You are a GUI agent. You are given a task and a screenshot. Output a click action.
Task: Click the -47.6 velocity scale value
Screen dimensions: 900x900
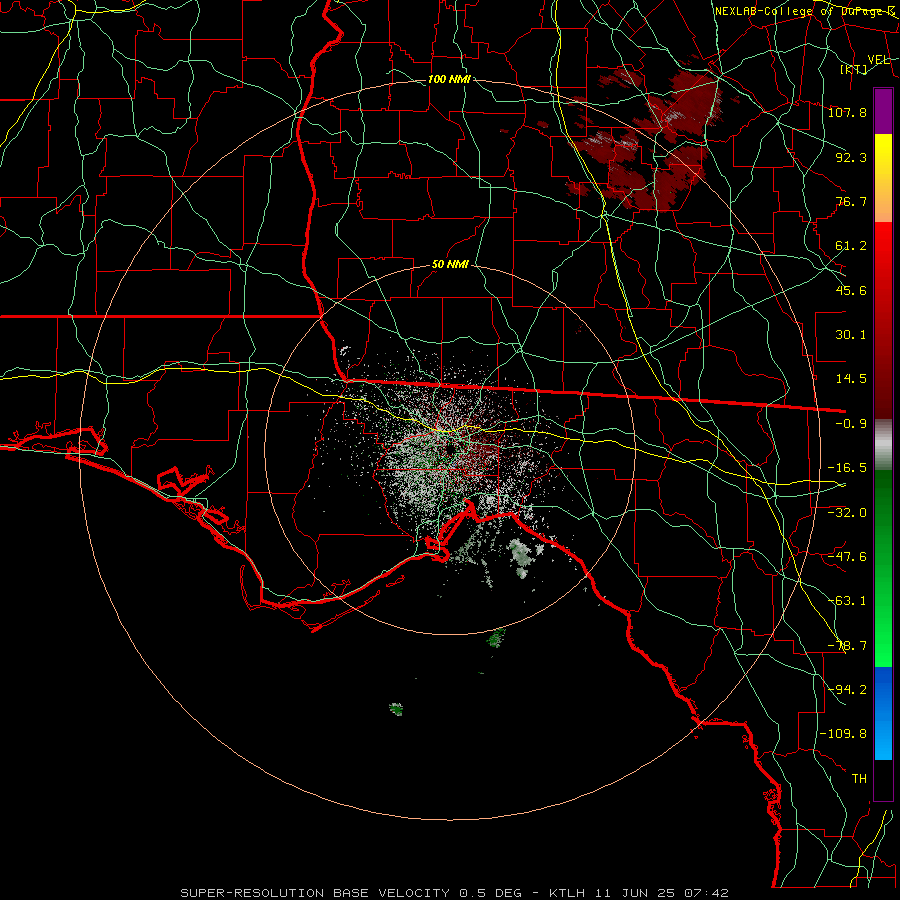point(847,557)
